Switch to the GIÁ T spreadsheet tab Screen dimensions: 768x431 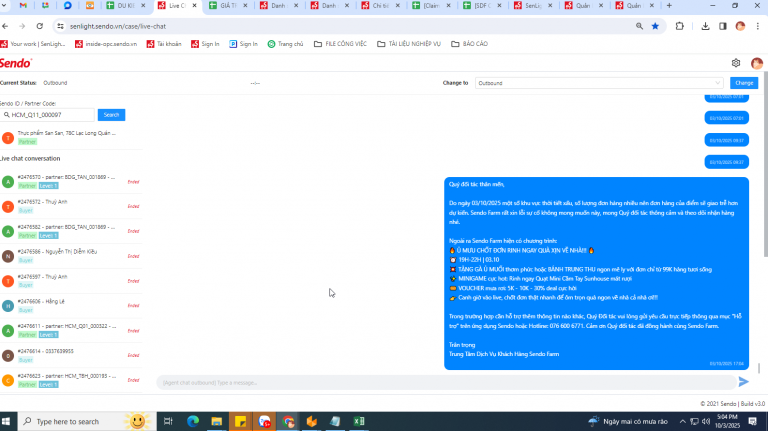(228, 5)
